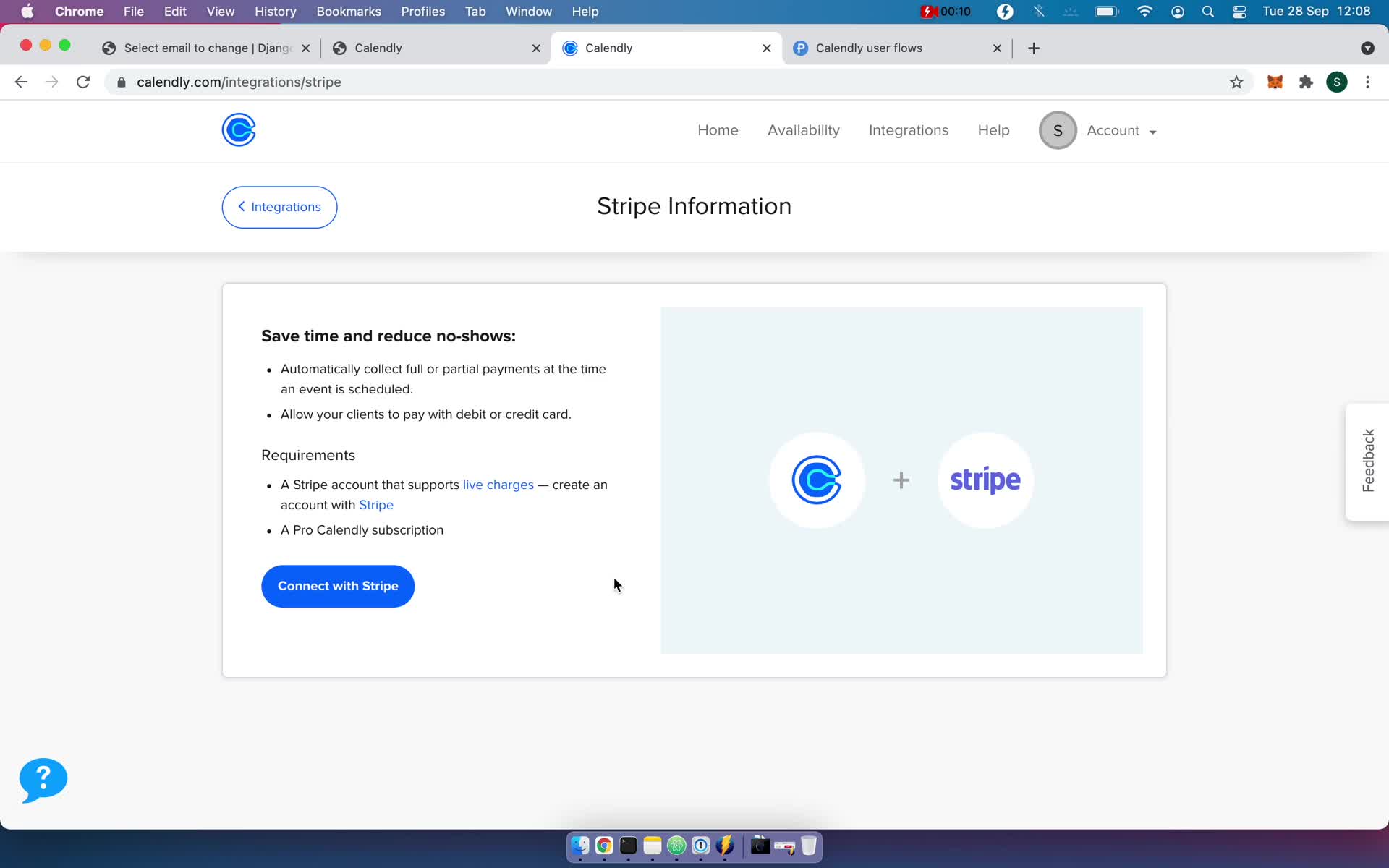Click the Stripe hyperlink in requirements
Viewport: 1389px width, 868px height.
click(x=376, y=505)
